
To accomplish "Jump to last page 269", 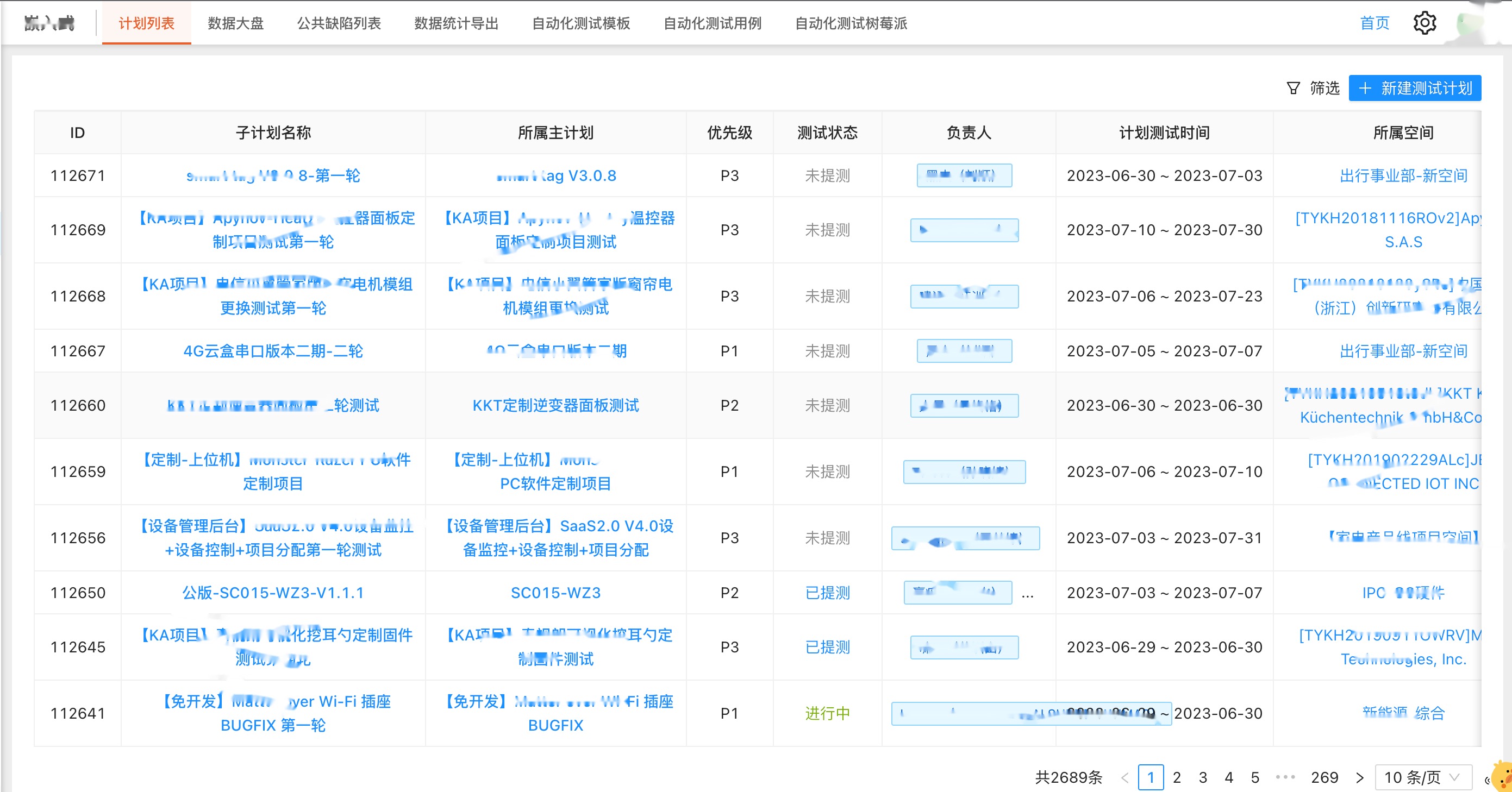I will 1324,777.
